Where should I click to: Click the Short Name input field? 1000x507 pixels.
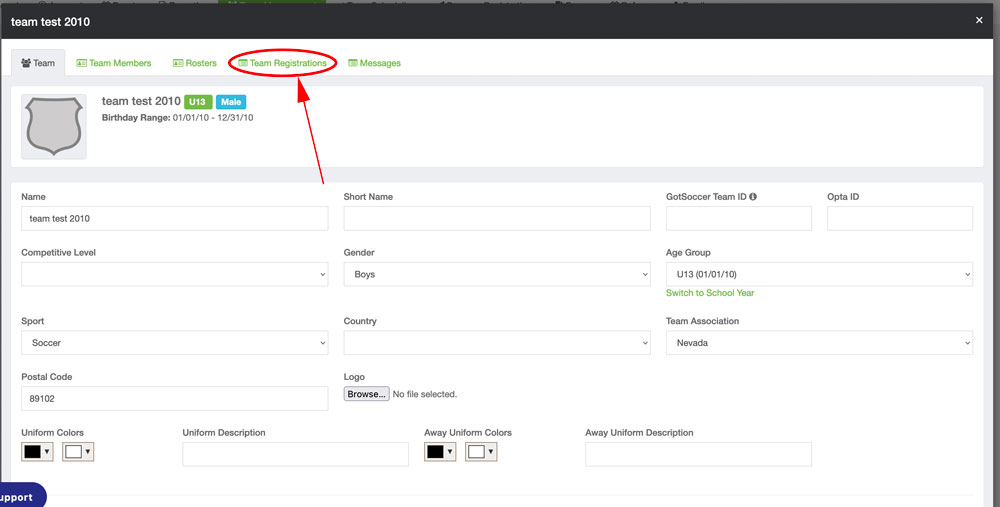(496, 219)
